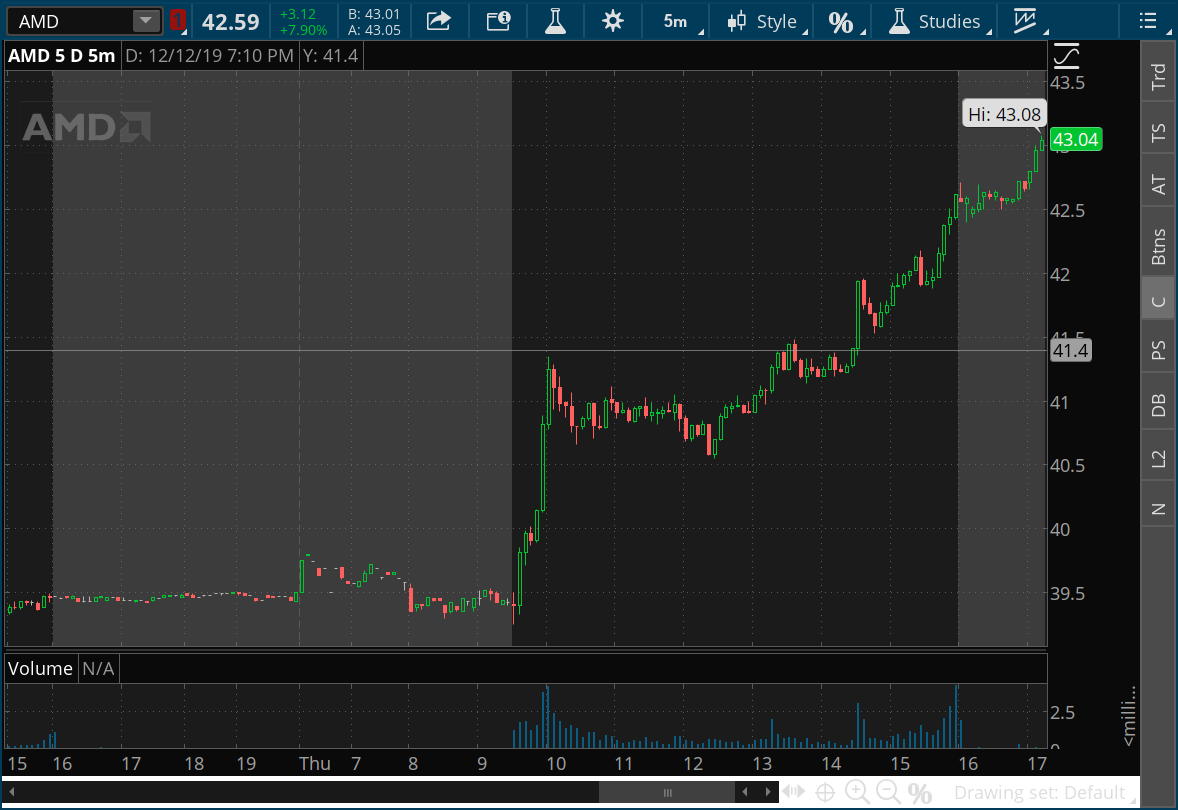
Task: Click the 41.4 crosshair price label
Action: pyautogui.click(x=1070, y=350)
